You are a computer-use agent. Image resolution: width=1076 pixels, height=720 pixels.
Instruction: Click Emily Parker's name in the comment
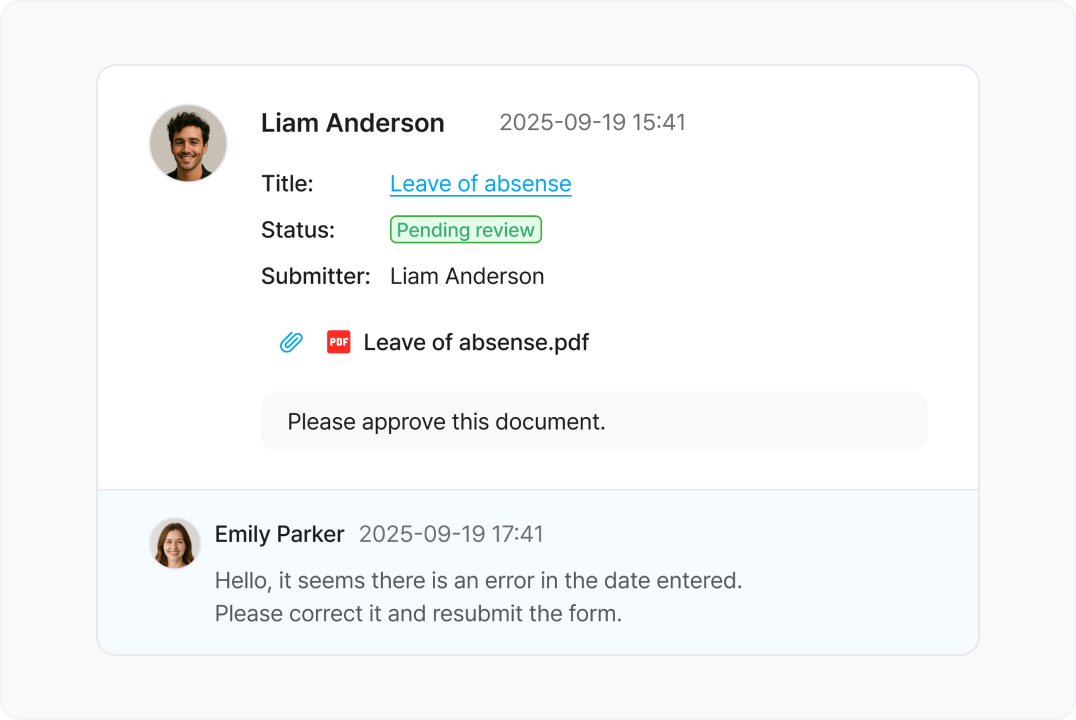pos(279,534)
